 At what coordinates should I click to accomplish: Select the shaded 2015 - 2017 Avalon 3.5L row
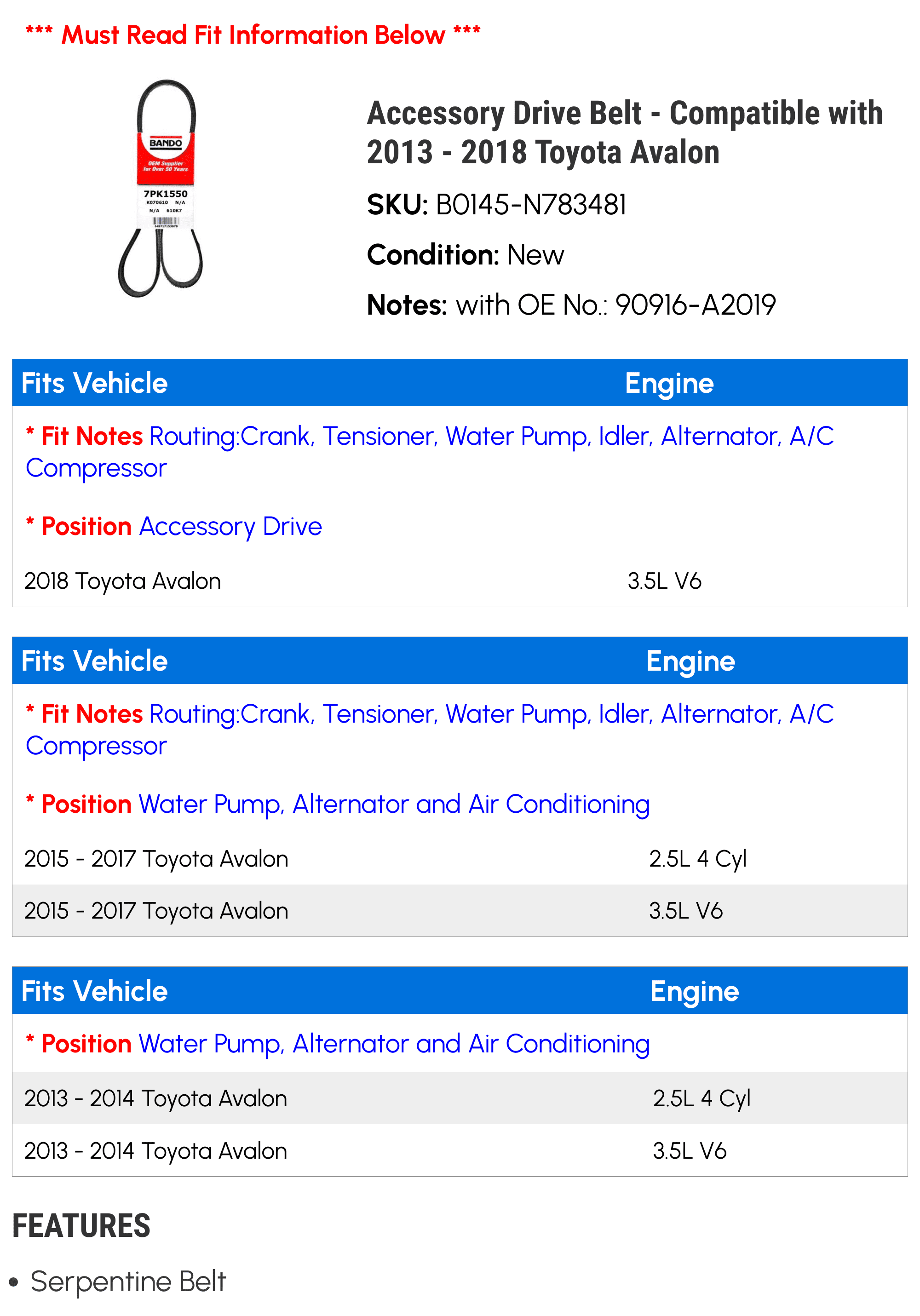point(460,910)
